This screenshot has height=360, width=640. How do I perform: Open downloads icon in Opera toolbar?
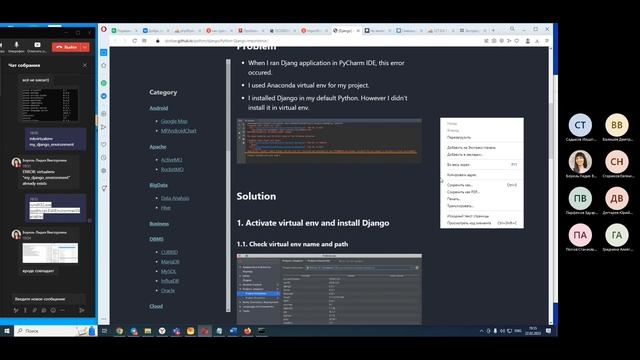(537, 41)
